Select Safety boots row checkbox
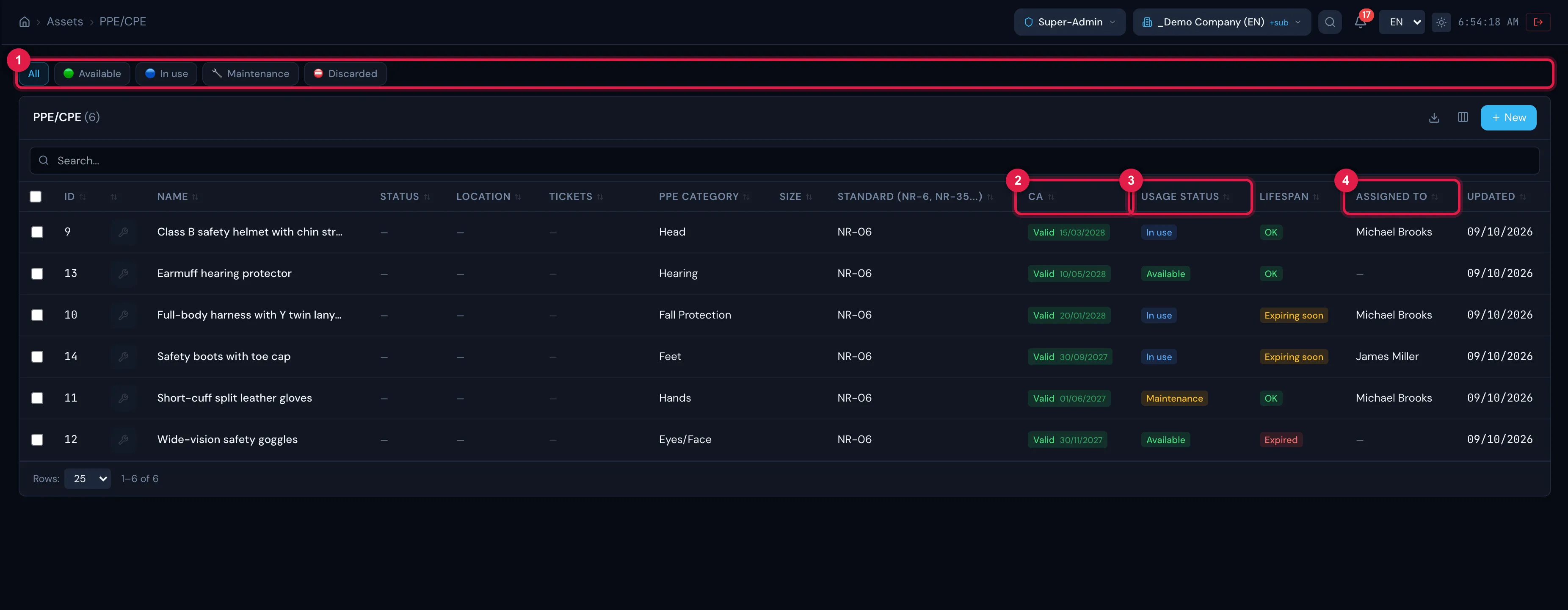This screenshot has width=1568, height=610. [37, 357]
